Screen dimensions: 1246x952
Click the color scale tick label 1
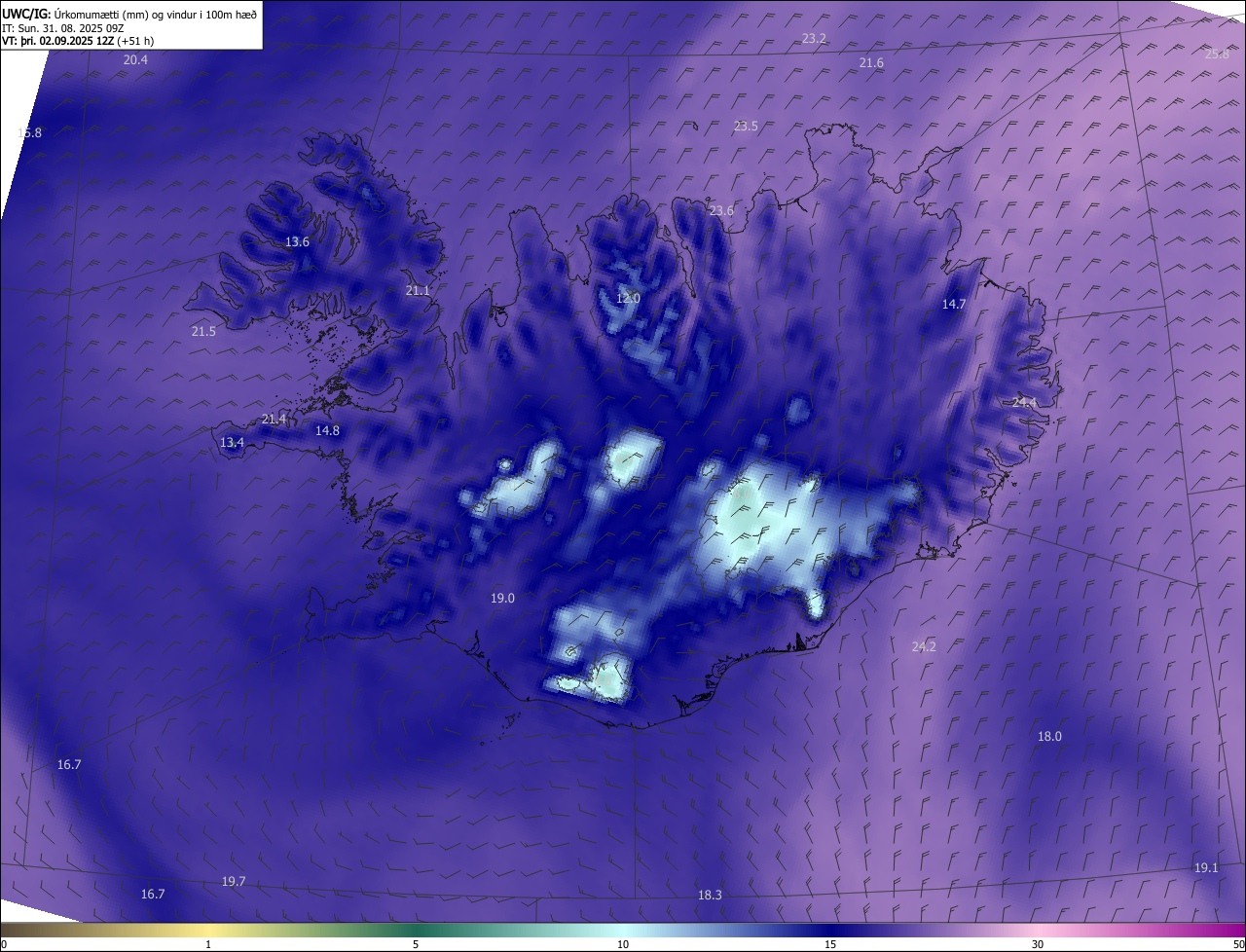click(208, 945)
